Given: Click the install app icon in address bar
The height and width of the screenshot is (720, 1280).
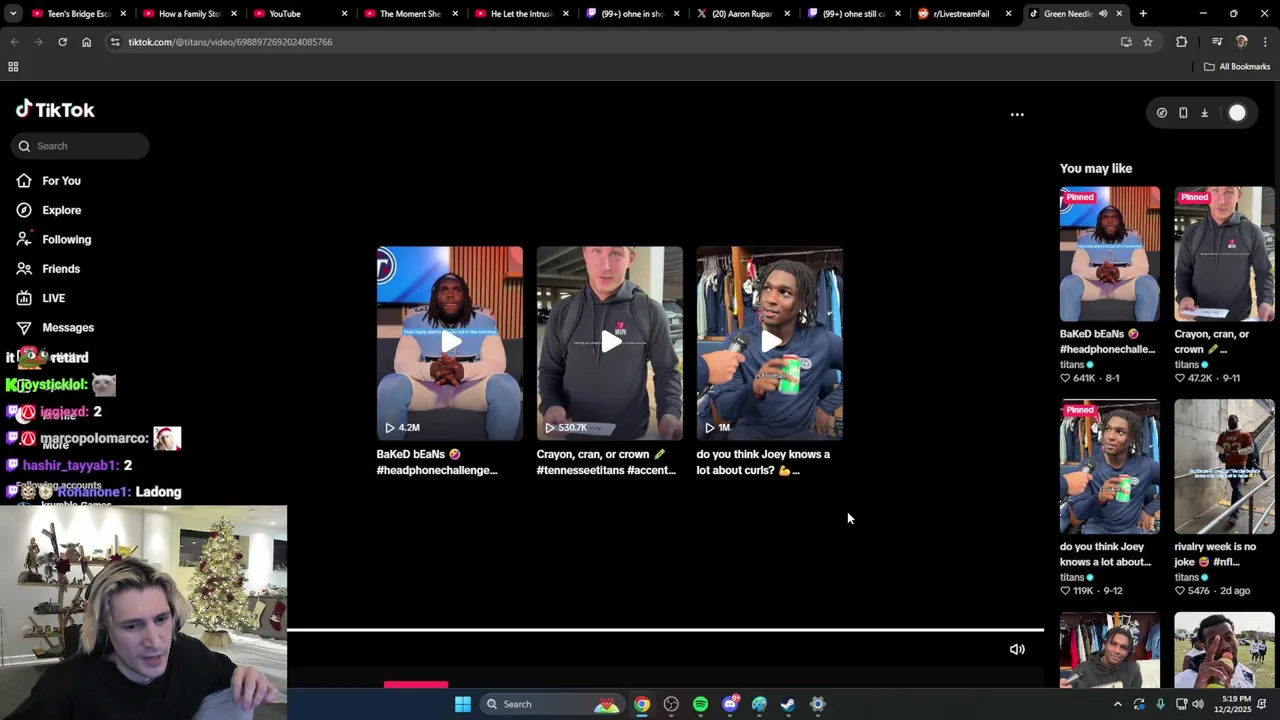Looking at the screenshot, I should [1126, 42].
